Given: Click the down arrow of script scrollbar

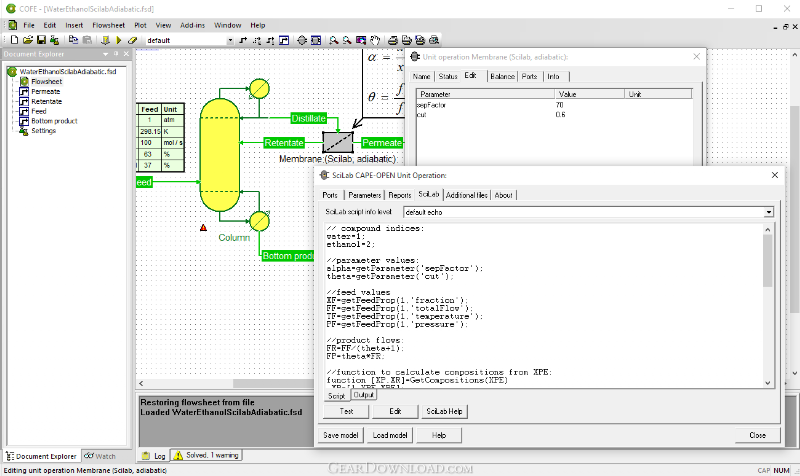Looking at the screenshot, I should (x=768, y=383).
